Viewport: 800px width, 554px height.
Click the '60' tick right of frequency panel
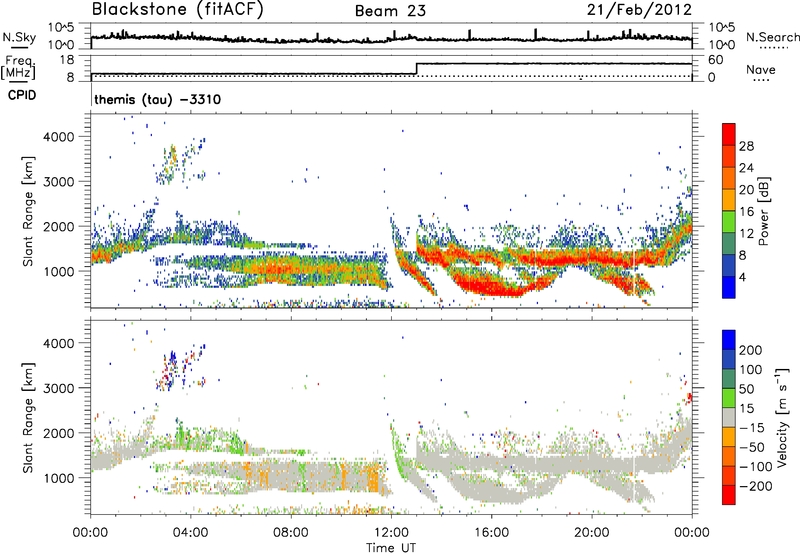point(715,60)
